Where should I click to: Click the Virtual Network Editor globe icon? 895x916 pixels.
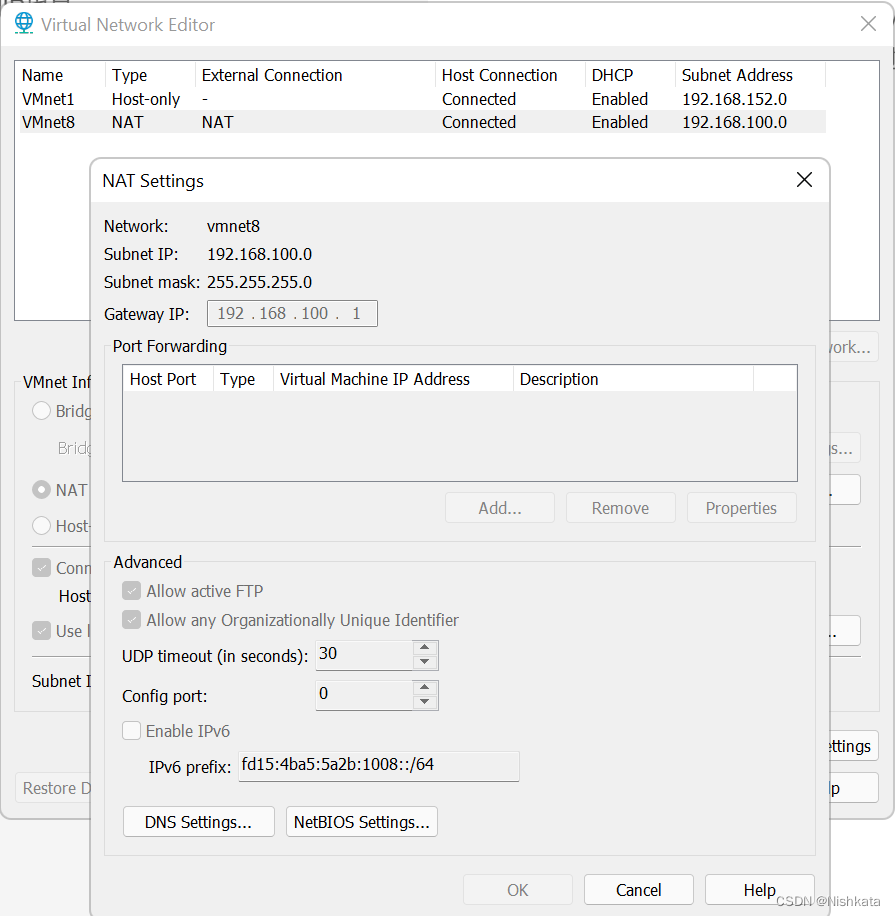[23, 23]
